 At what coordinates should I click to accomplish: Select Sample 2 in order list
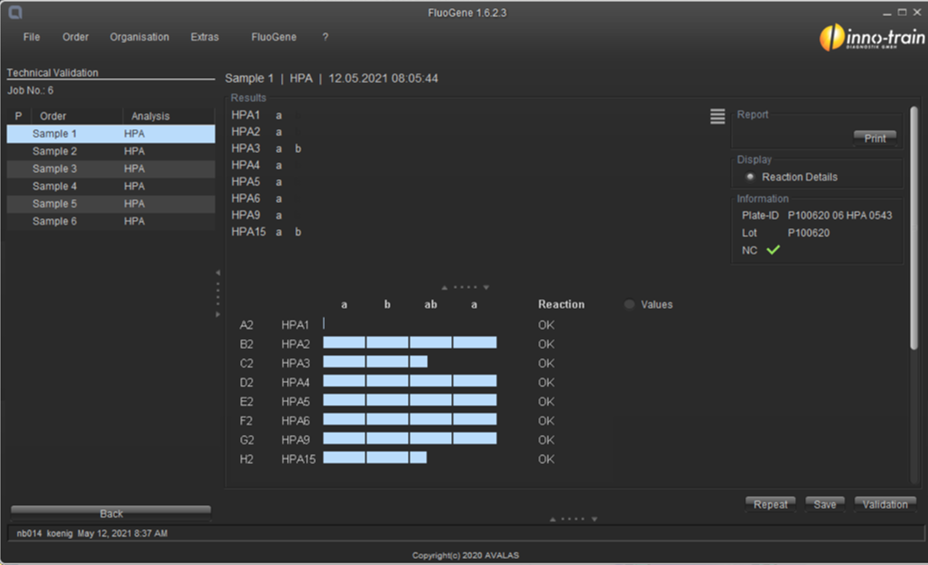point(111,151)
